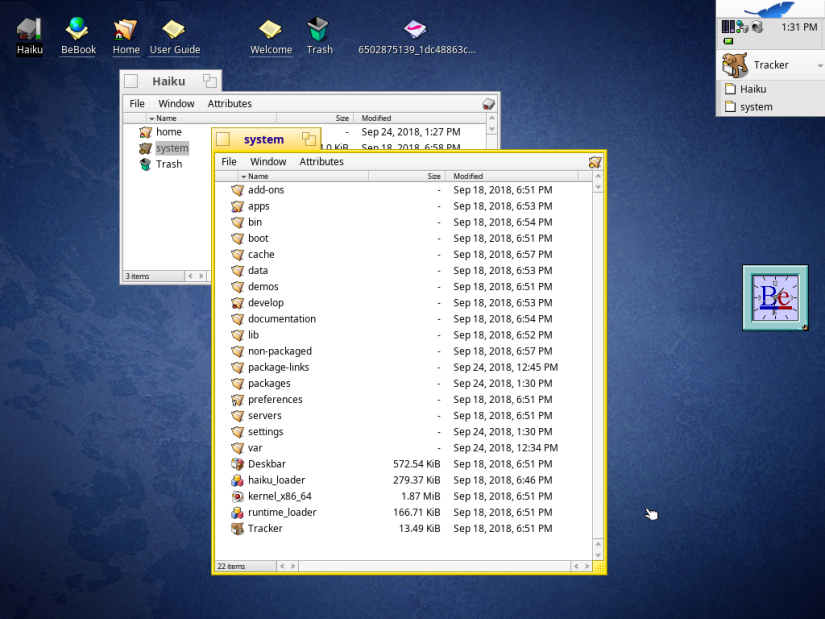Viewport: 825px width, 619px height.
Task: Select the haiku_loader file icon
Action: click(238, 480)
